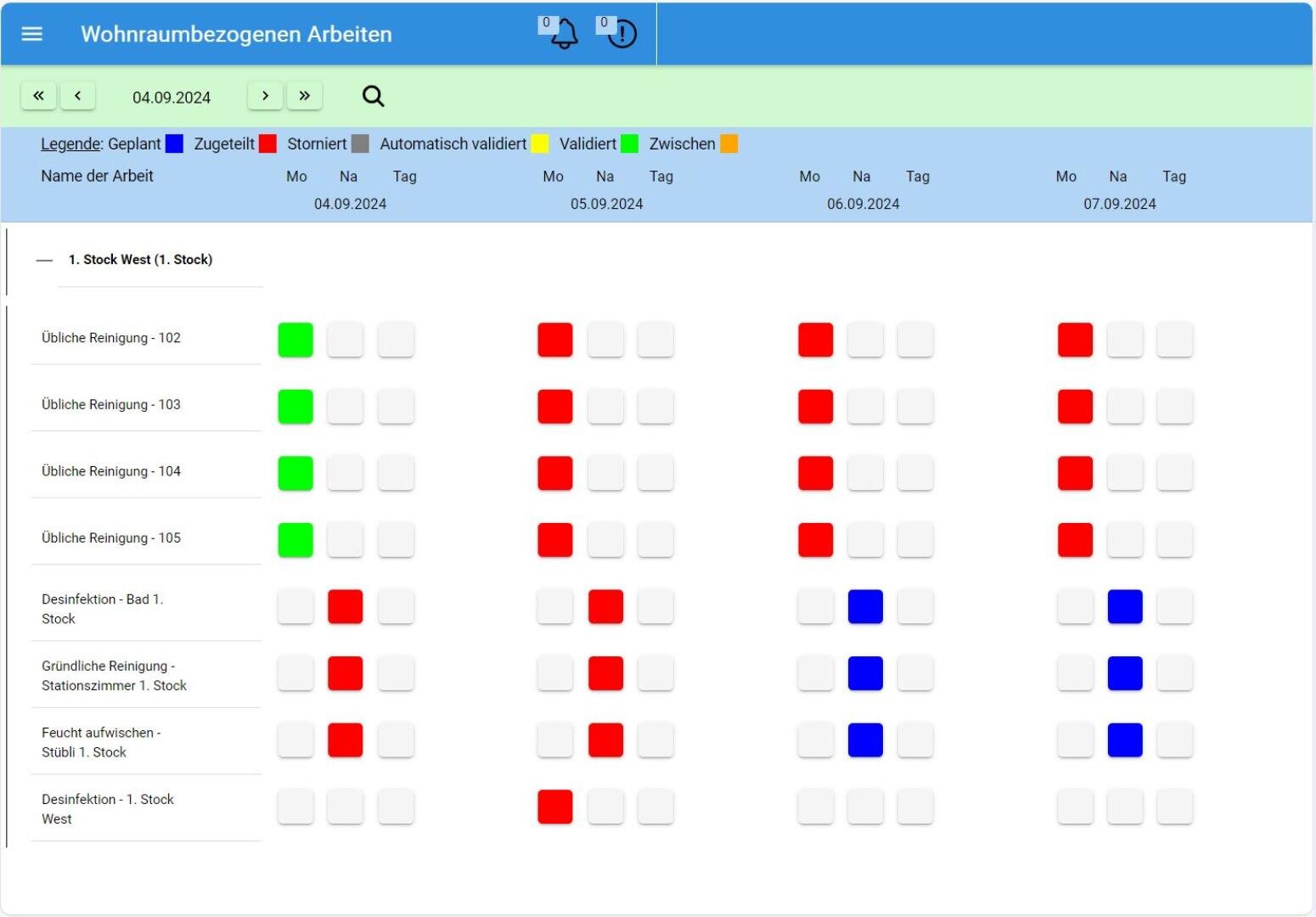Open the hamburger navigation menu
Image resolution: width=1316 pixels, height=917 pixels.
point(31,34)
